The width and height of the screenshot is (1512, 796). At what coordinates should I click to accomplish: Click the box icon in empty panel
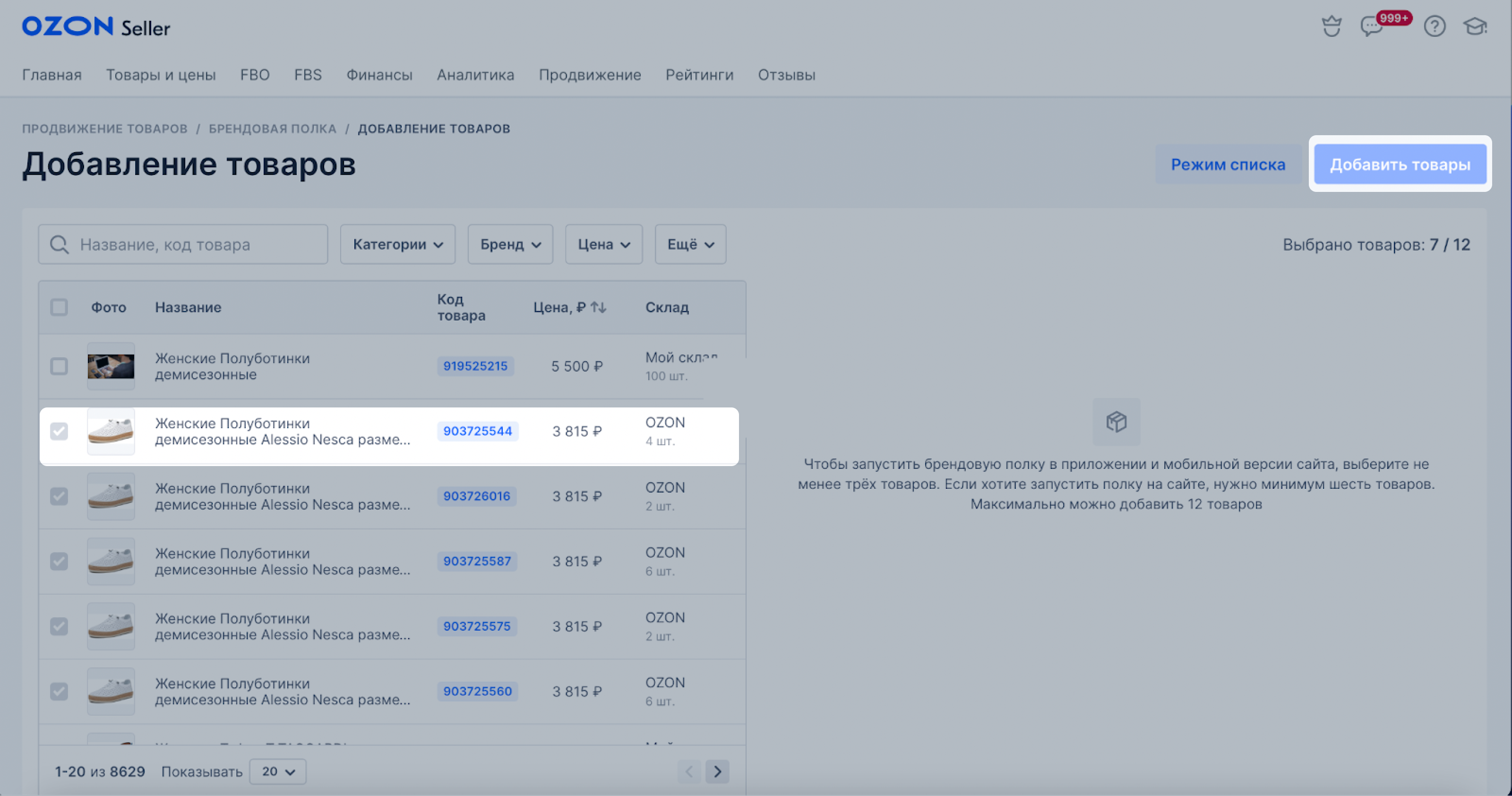(x=1117, y=422)
